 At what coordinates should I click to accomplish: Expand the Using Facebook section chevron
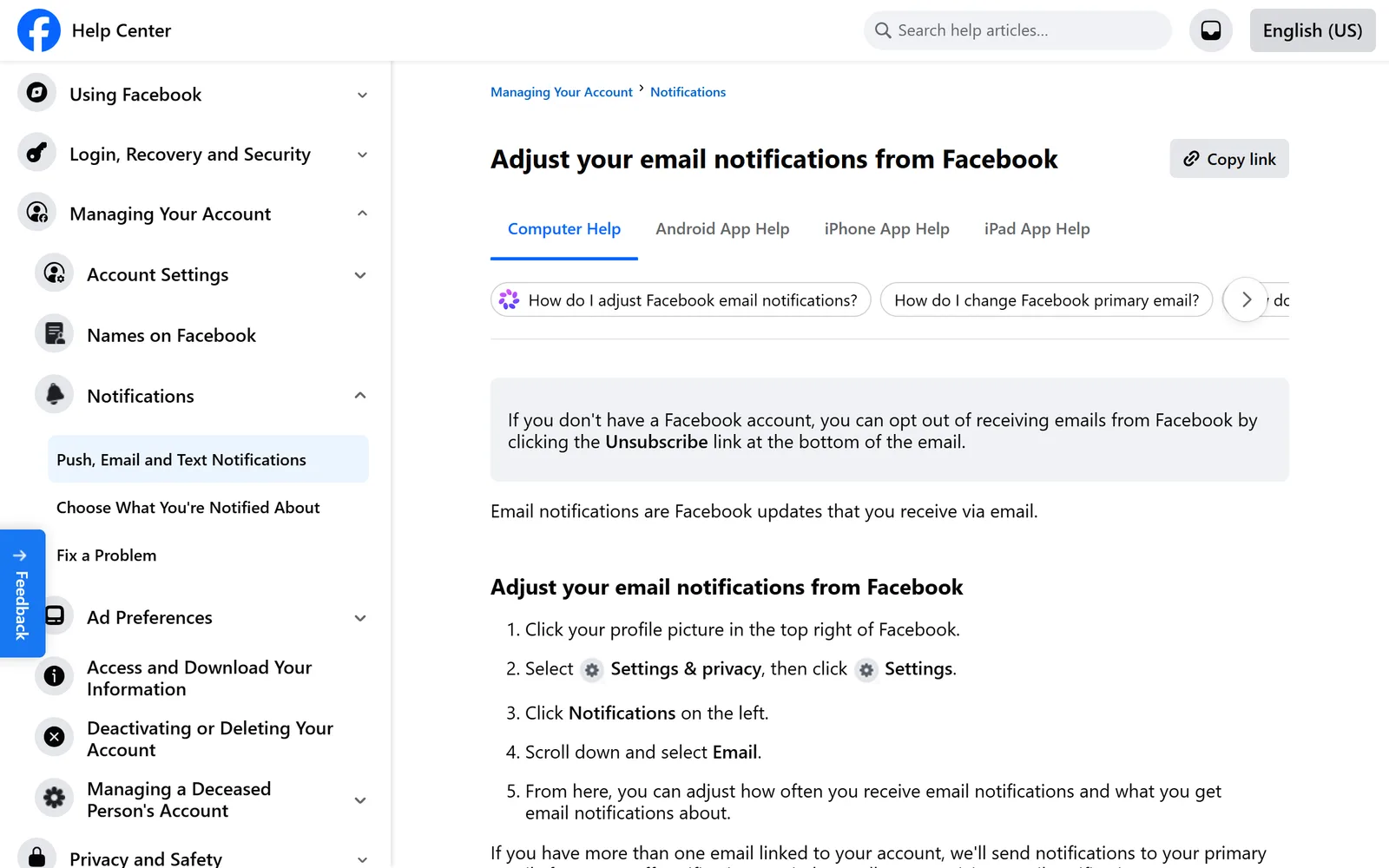tap(362, 95)
